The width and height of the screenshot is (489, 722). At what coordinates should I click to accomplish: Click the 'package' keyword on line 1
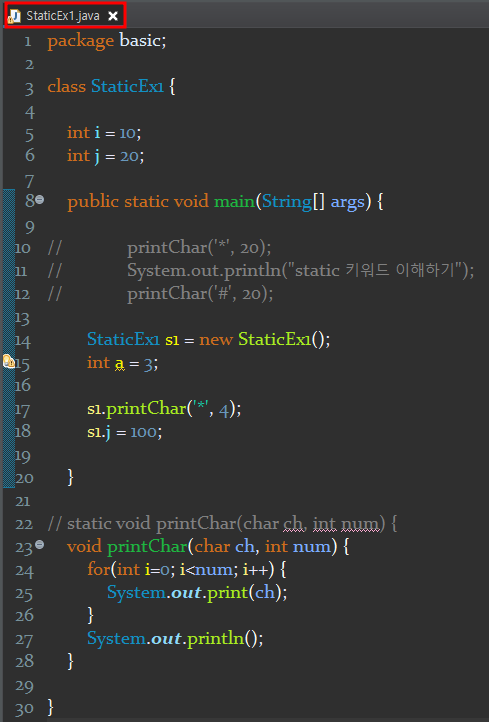(x=81, y=41)
